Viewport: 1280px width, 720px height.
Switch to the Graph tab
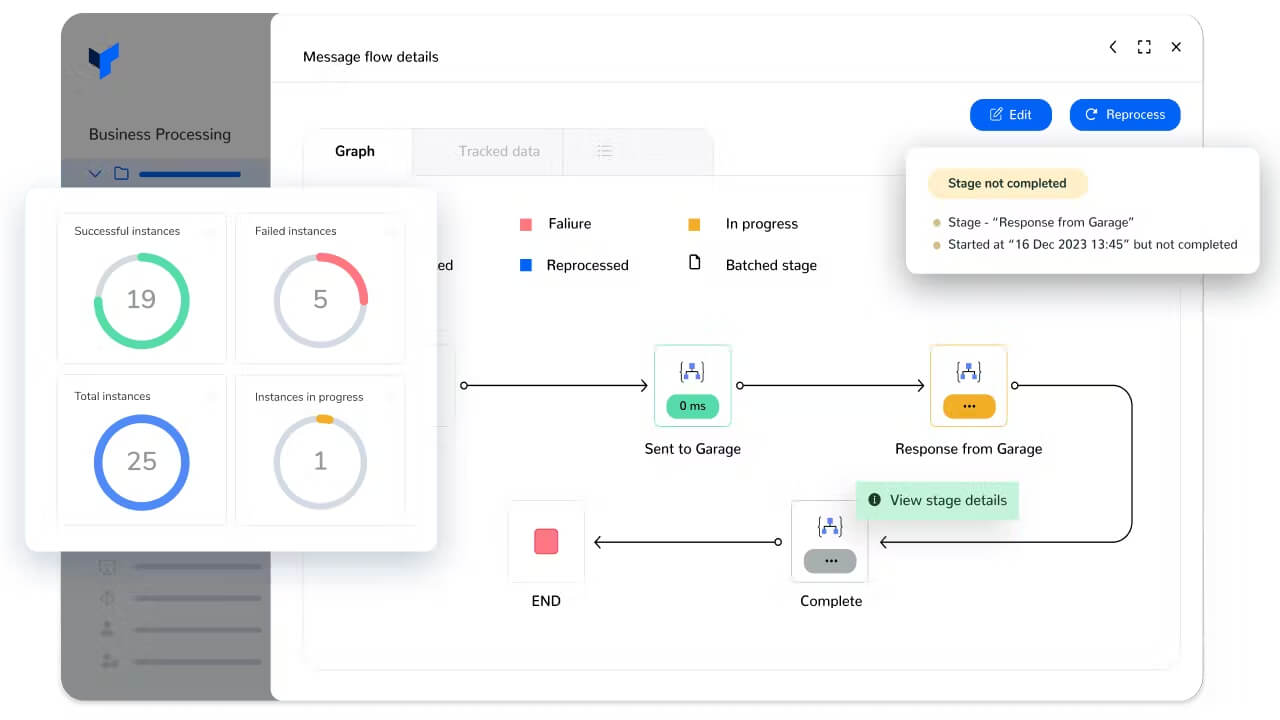point(355,151)
